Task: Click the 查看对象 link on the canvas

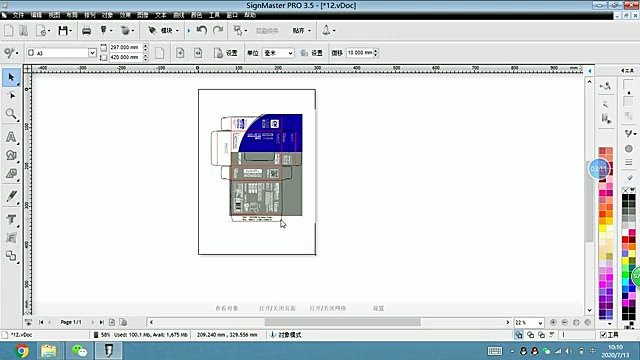Action: [227, 308]
